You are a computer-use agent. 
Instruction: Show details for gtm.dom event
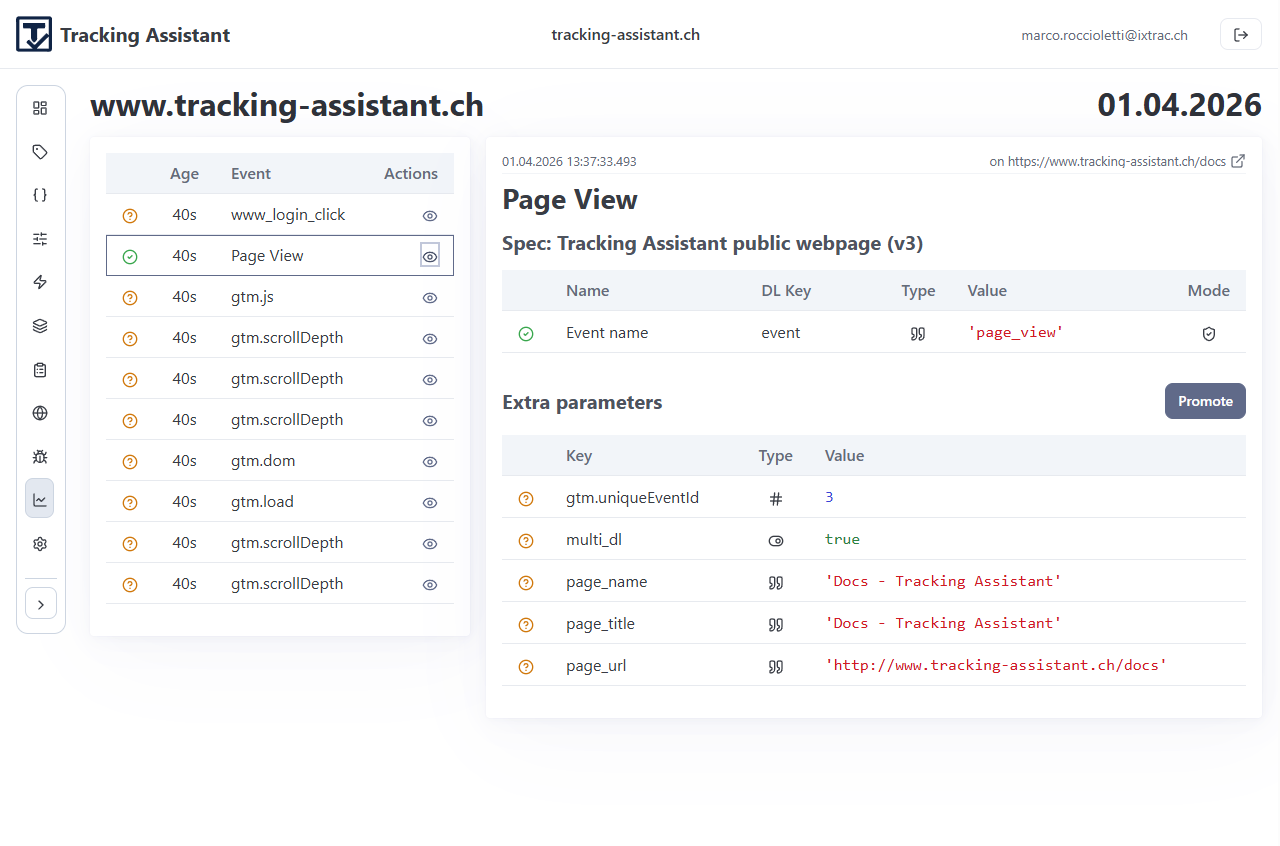click(x=430, y=461)
